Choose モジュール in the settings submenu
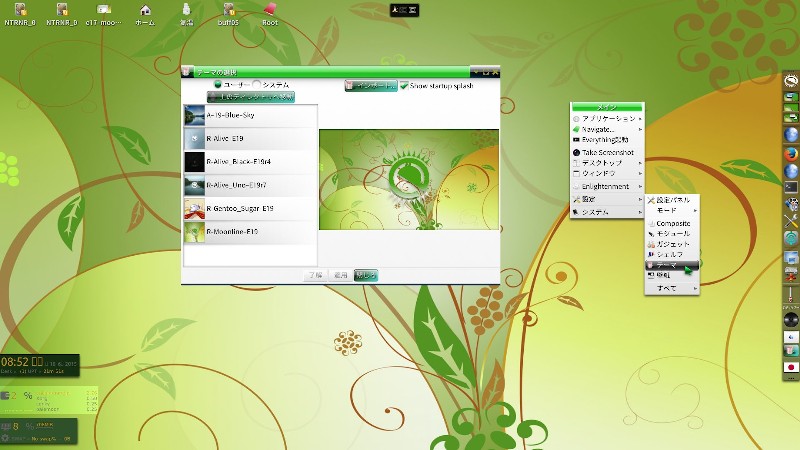Viewport: 800px width, 450px height. coord(672,234)
